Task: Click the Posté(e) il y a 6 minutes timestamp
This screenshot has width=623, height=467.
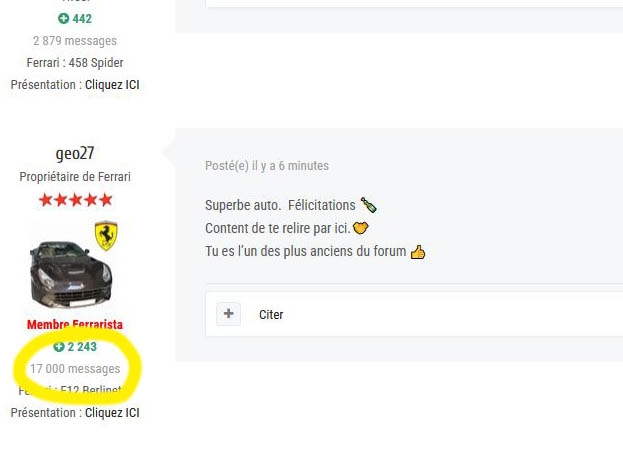Action: click(x=267, y=166)
